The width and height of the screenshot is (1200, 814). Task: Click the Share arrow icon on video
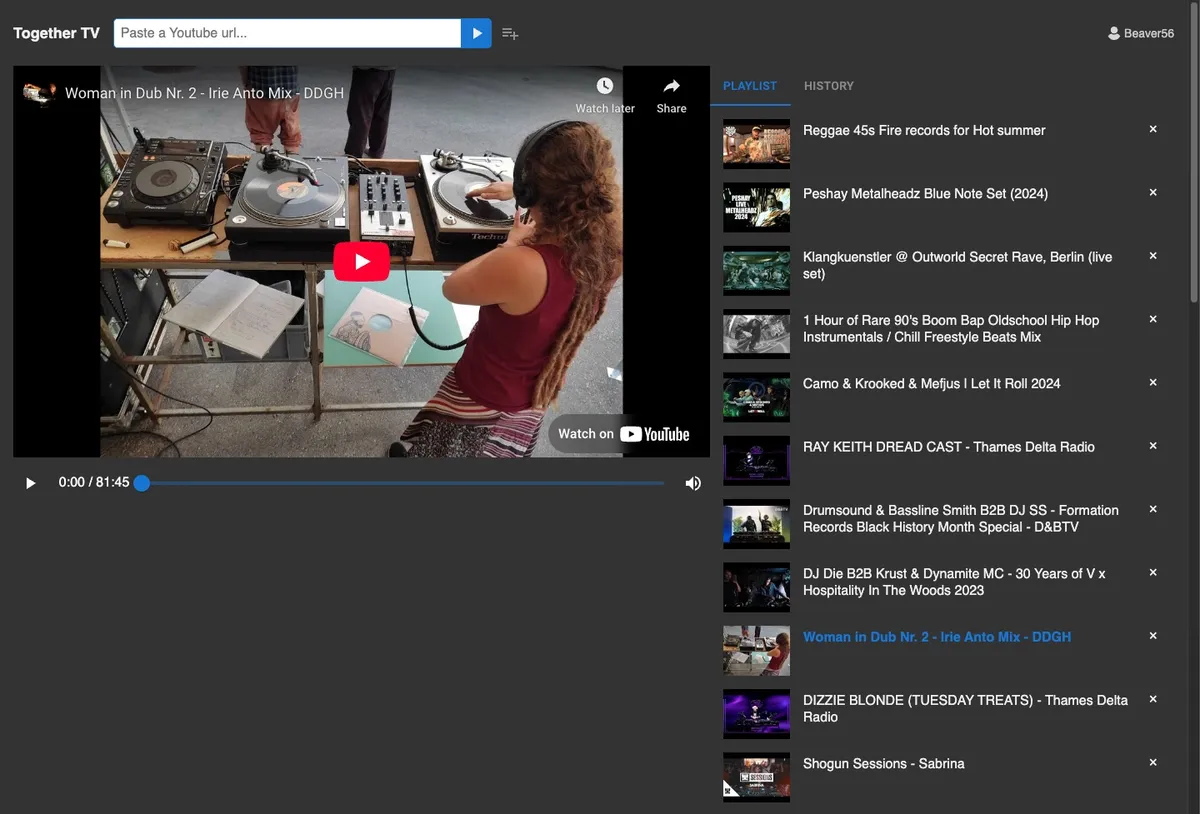point(672,86)
